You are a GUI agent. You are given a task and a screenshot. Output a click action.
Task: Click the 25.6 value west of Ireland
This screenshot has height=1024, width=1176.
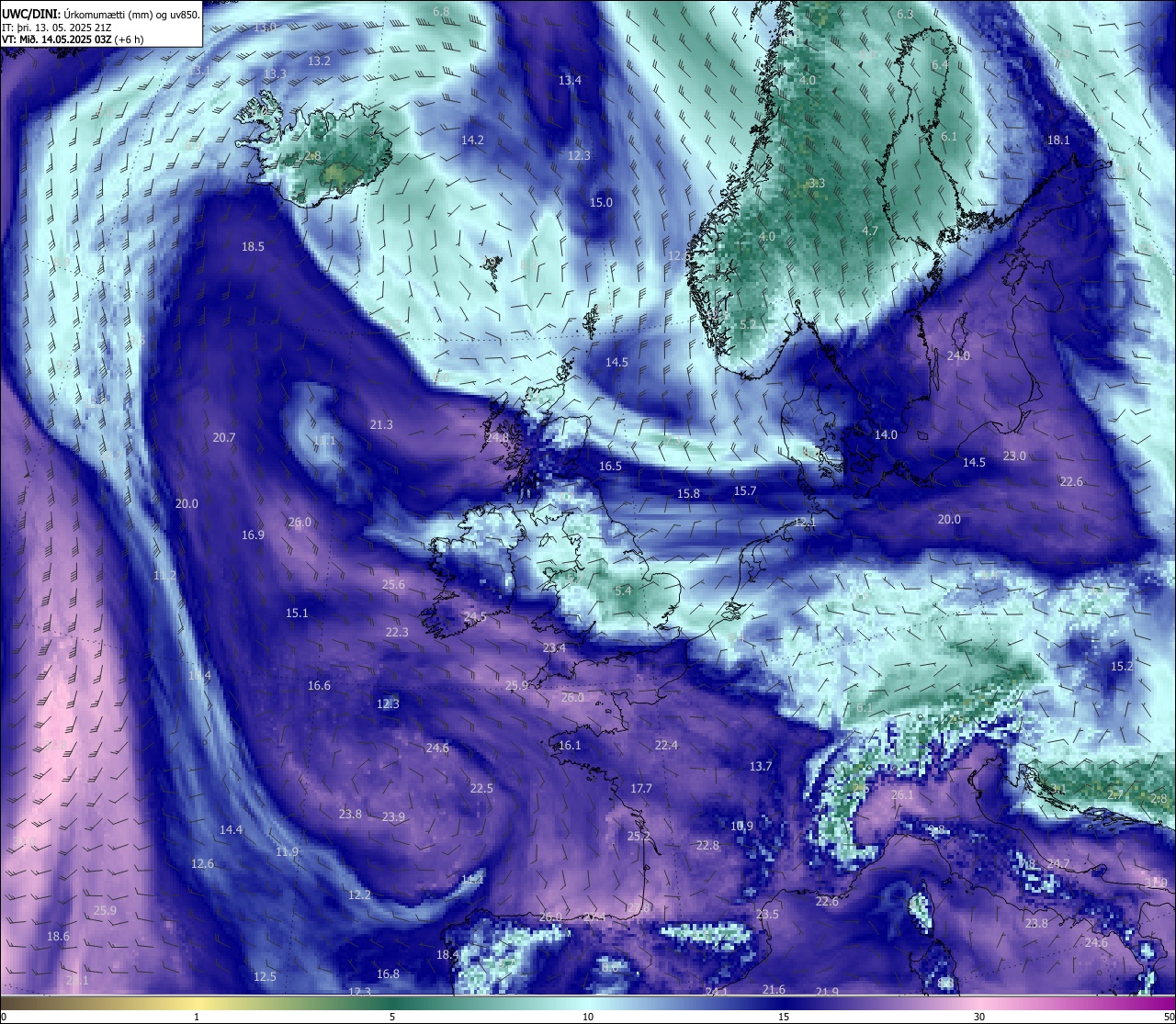(x=393, y=585)
